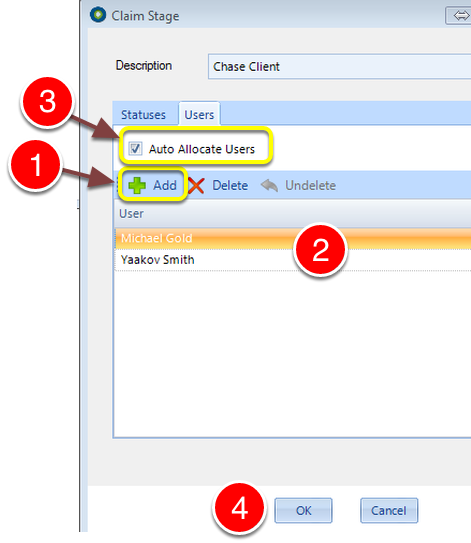Click the grey Undelete arrow icon

point(269,185)
